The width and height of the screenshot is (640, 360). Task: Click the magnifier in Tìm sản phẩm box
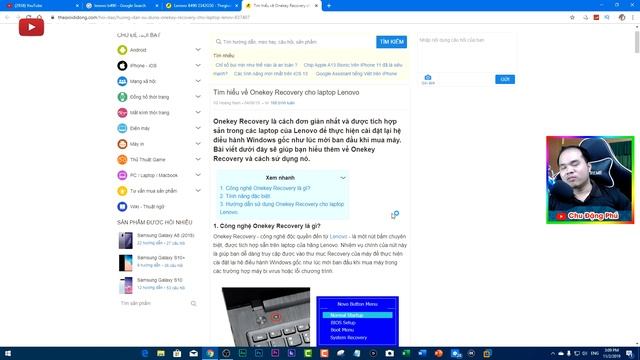point(193,303)
